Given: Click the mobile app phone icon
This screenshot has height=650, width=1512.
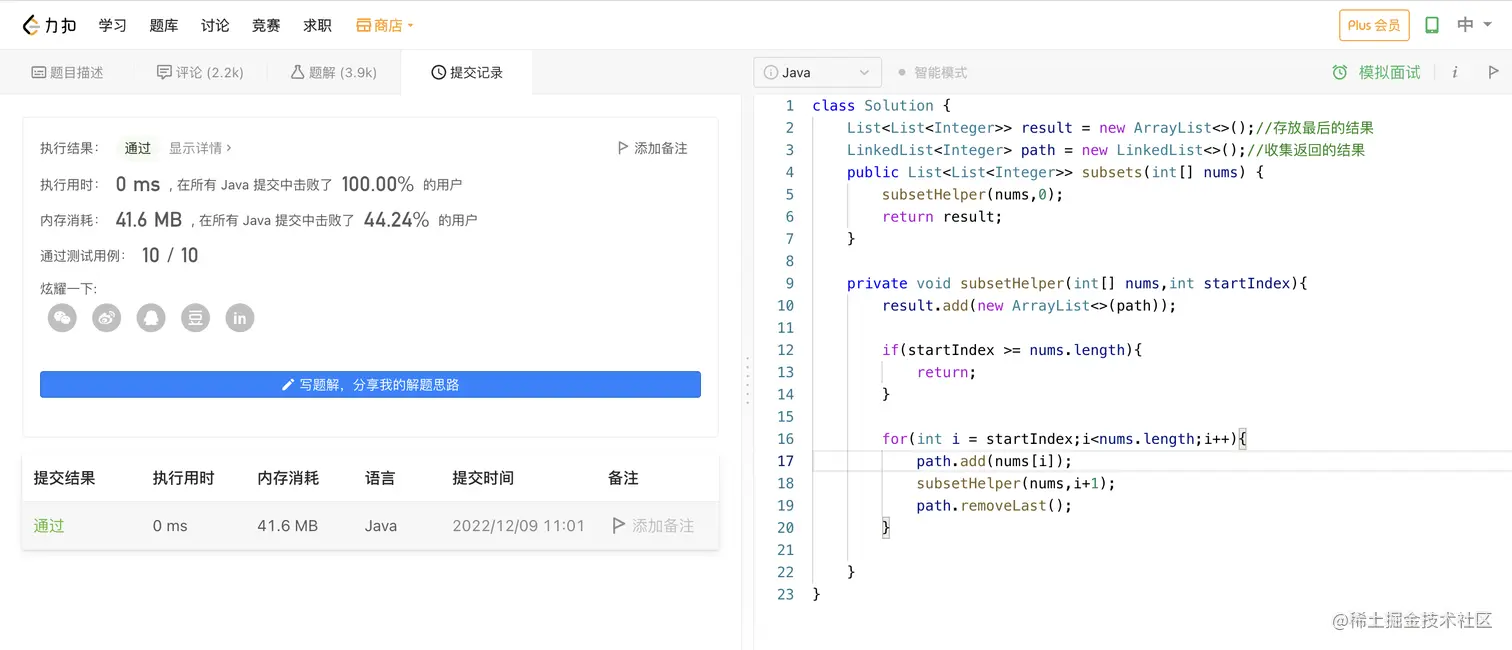Looking at the screenshot, I should click(1432, 25).
